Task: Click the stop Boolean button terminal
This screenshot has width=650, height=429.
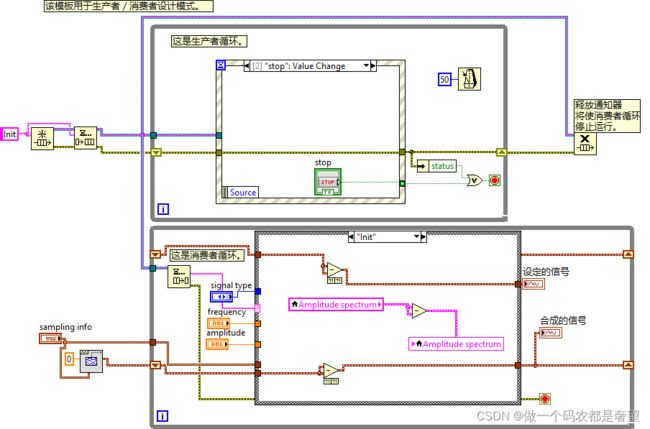Action: [x=328, y=182]
